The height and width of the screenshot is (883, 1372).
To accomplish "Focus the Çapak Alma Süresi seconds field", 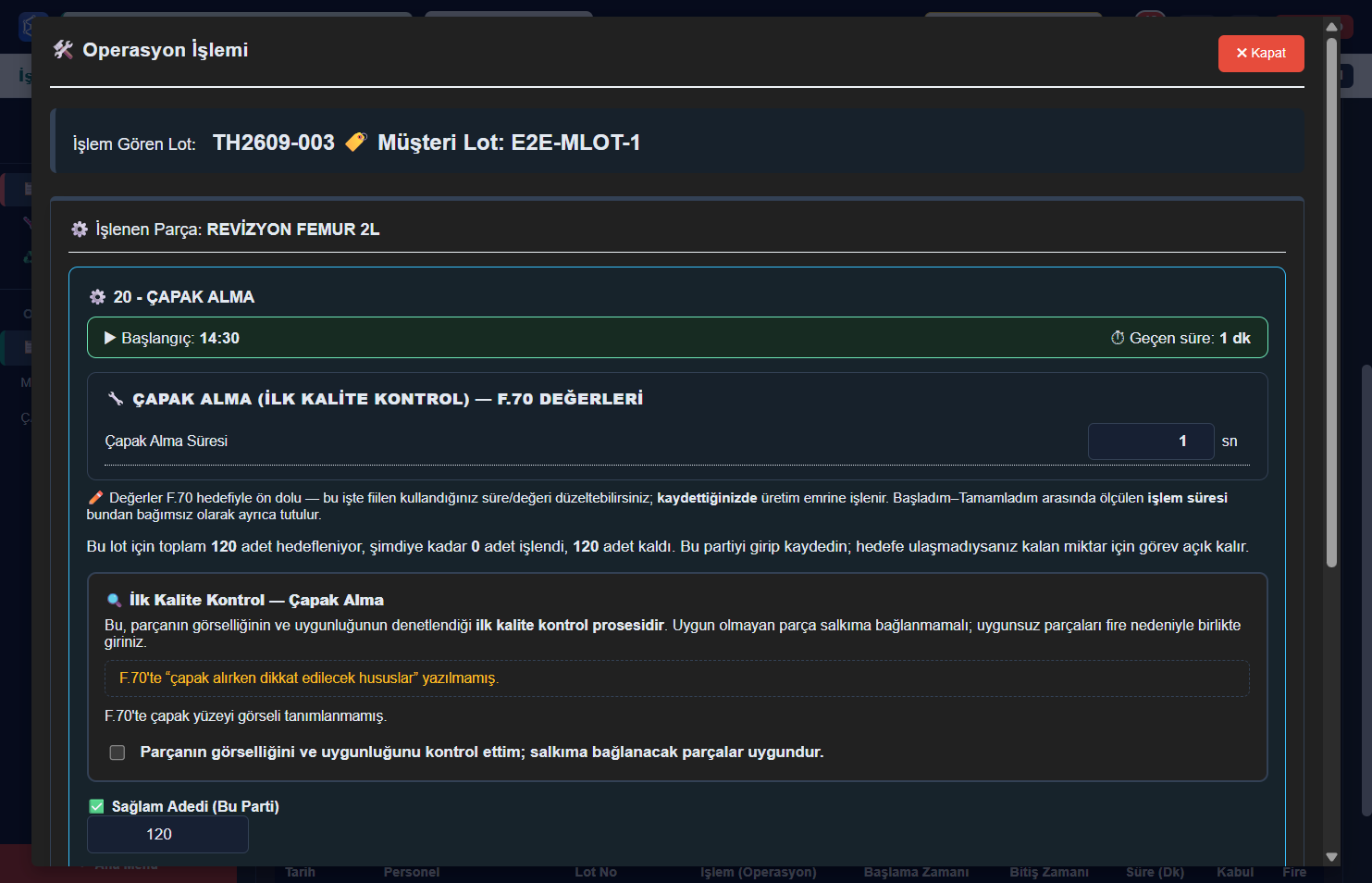I will coord(1151,441).
